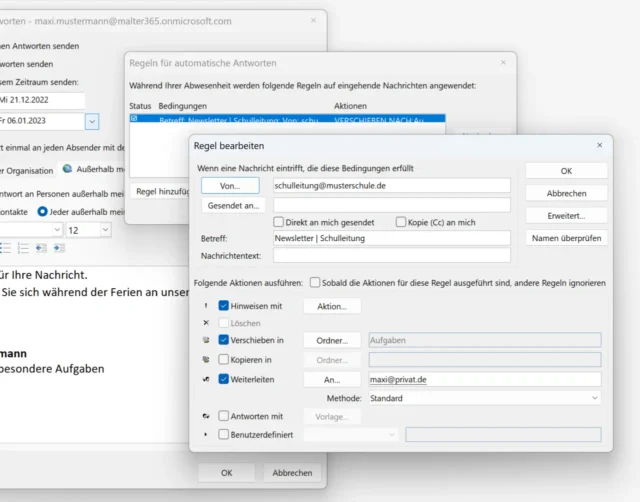The height and width of the screenshot is (502, 640).
Task: Click the Namen überprüfen button
Action: click(x=566, y=238)
